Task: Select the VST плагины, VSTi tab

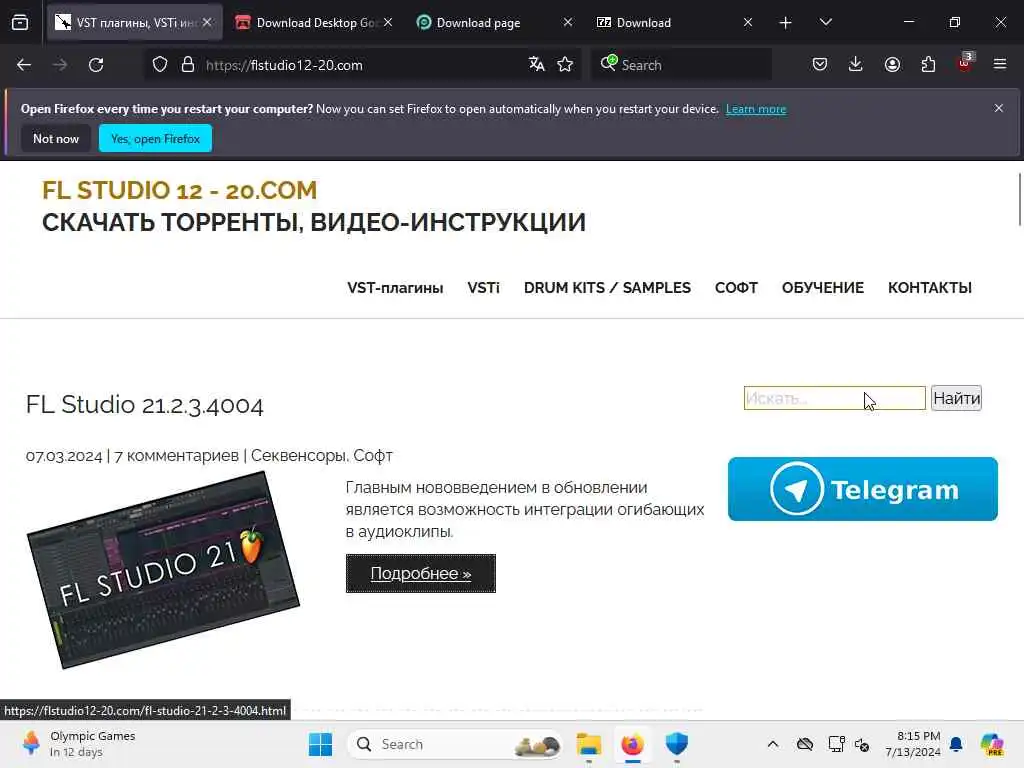Action: [134, 23]
